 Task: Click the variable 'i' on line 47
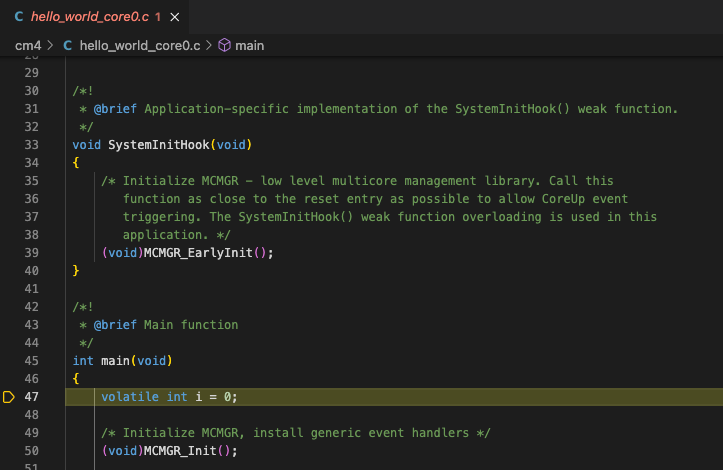click(x=199, y=397)
